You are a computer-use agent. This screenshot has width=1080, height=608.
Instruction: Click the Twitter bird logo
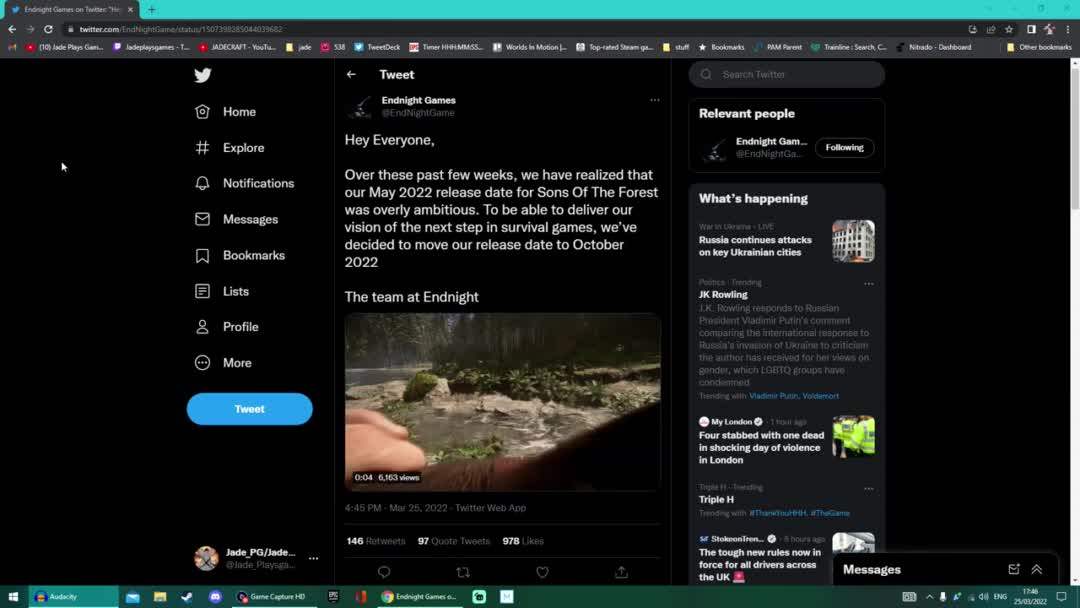point(202,75)
